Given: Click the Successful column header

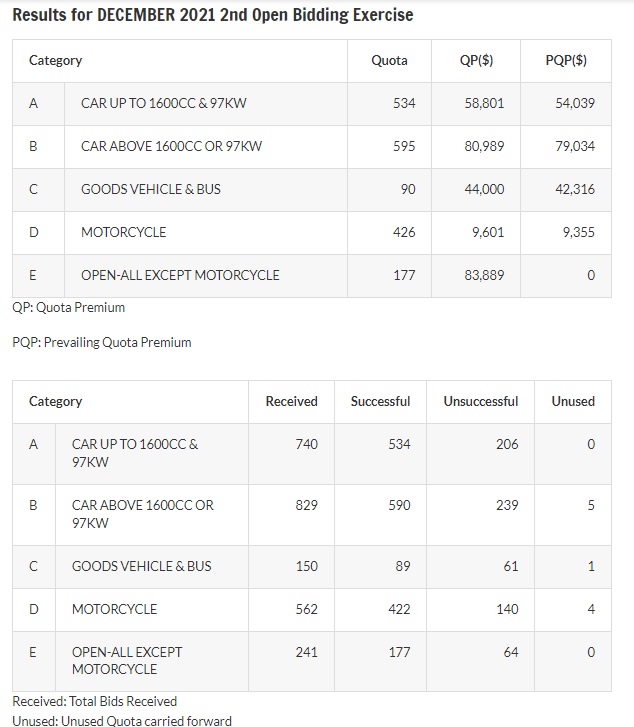Looking at the screenshot, I should 380,402.
